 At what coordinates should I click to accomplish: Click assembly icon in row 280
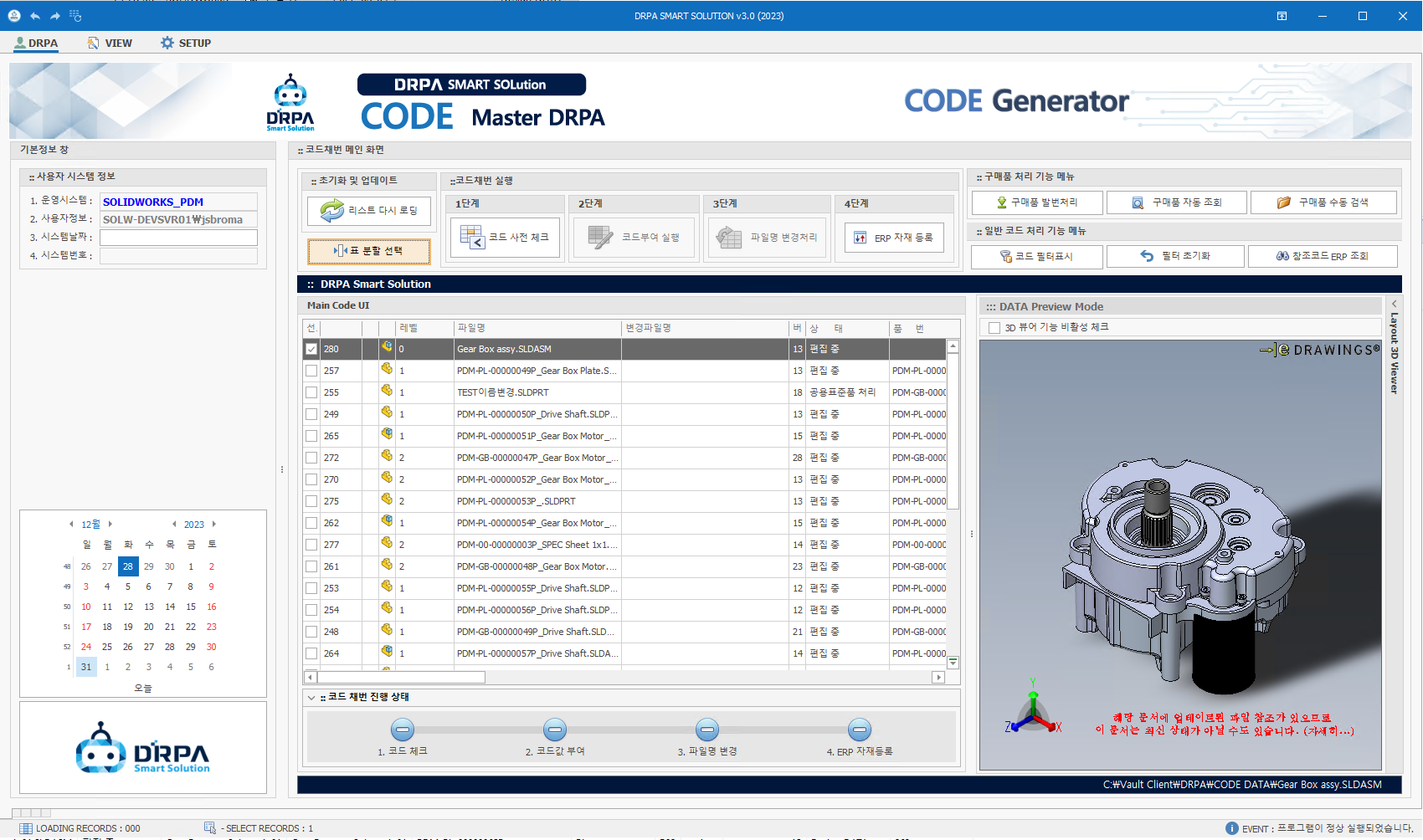point(387,347)
